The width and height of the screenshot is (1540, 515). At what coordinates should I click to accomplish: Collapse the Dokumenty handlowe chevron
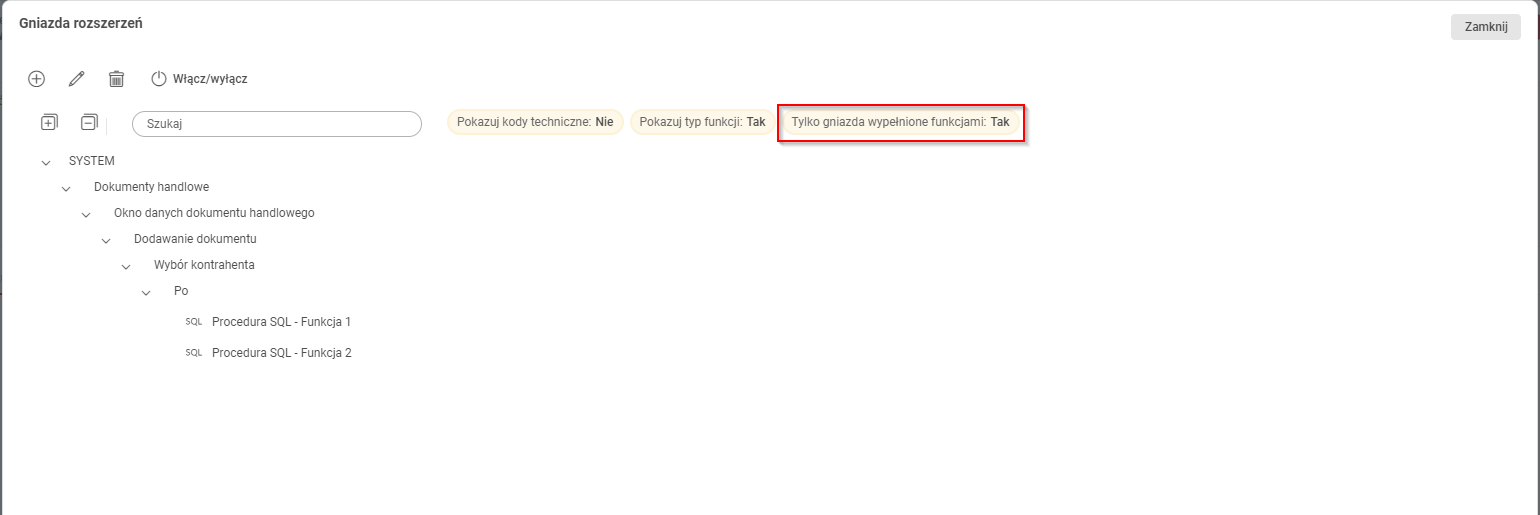66,187
